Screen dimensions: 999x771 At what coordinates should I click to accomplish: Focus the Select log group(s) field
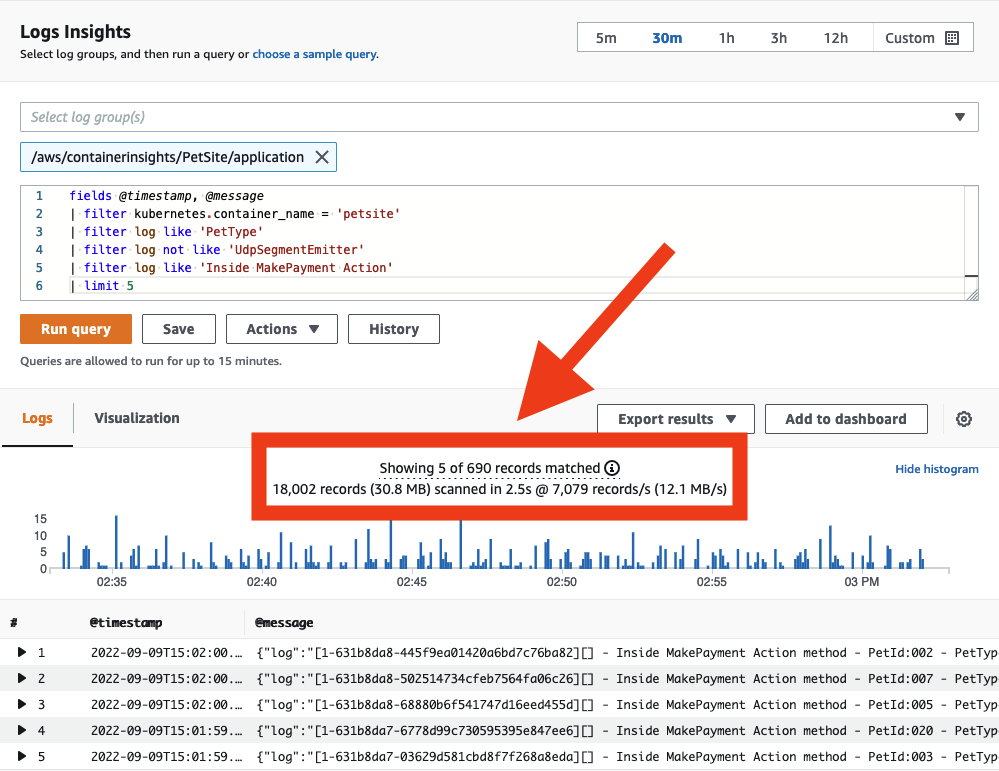[x=499, y=117]
